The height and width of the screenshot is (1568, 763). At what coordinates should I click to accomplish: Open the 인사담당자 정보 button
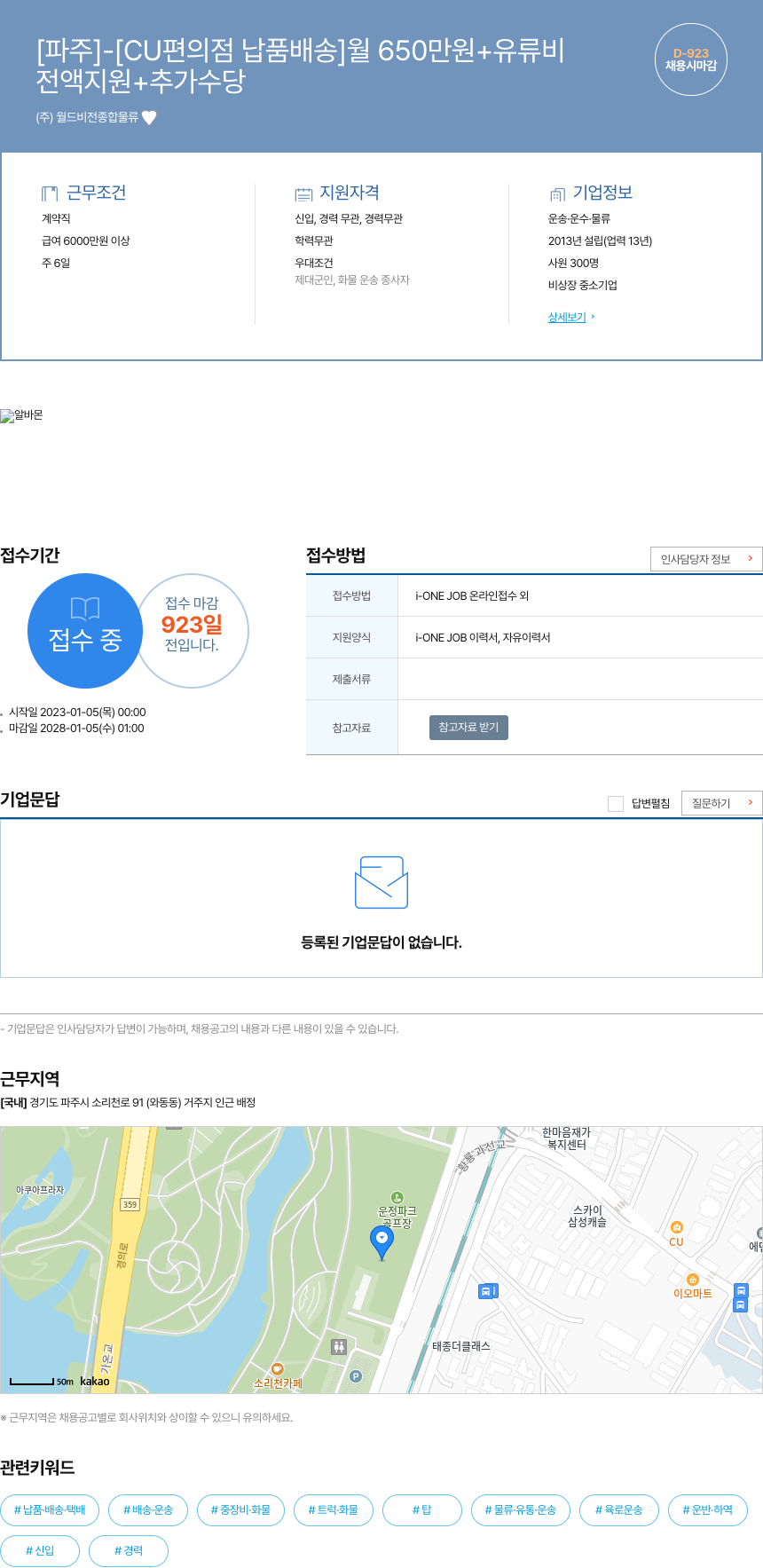[706, 559]
